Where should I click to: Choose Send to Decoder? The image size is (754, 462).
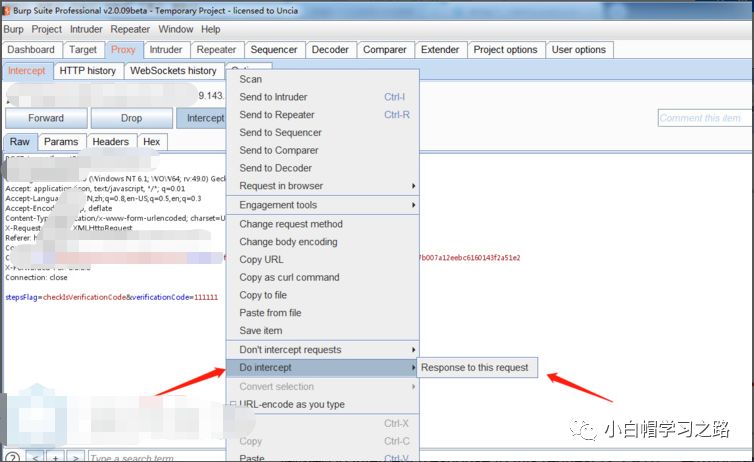click(323, 168)
